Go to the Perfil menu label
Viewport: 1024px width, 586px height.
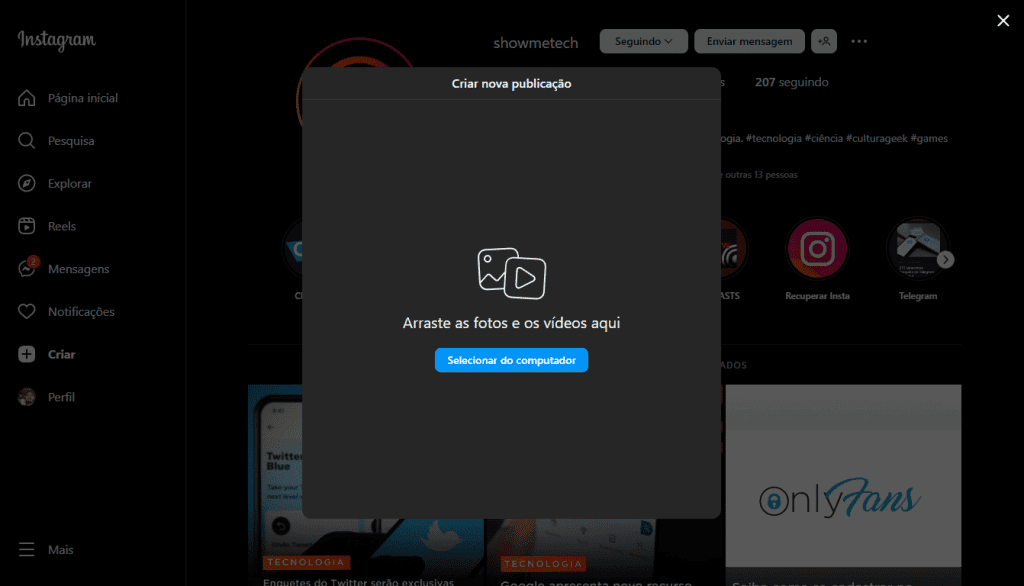coord(61,397)
